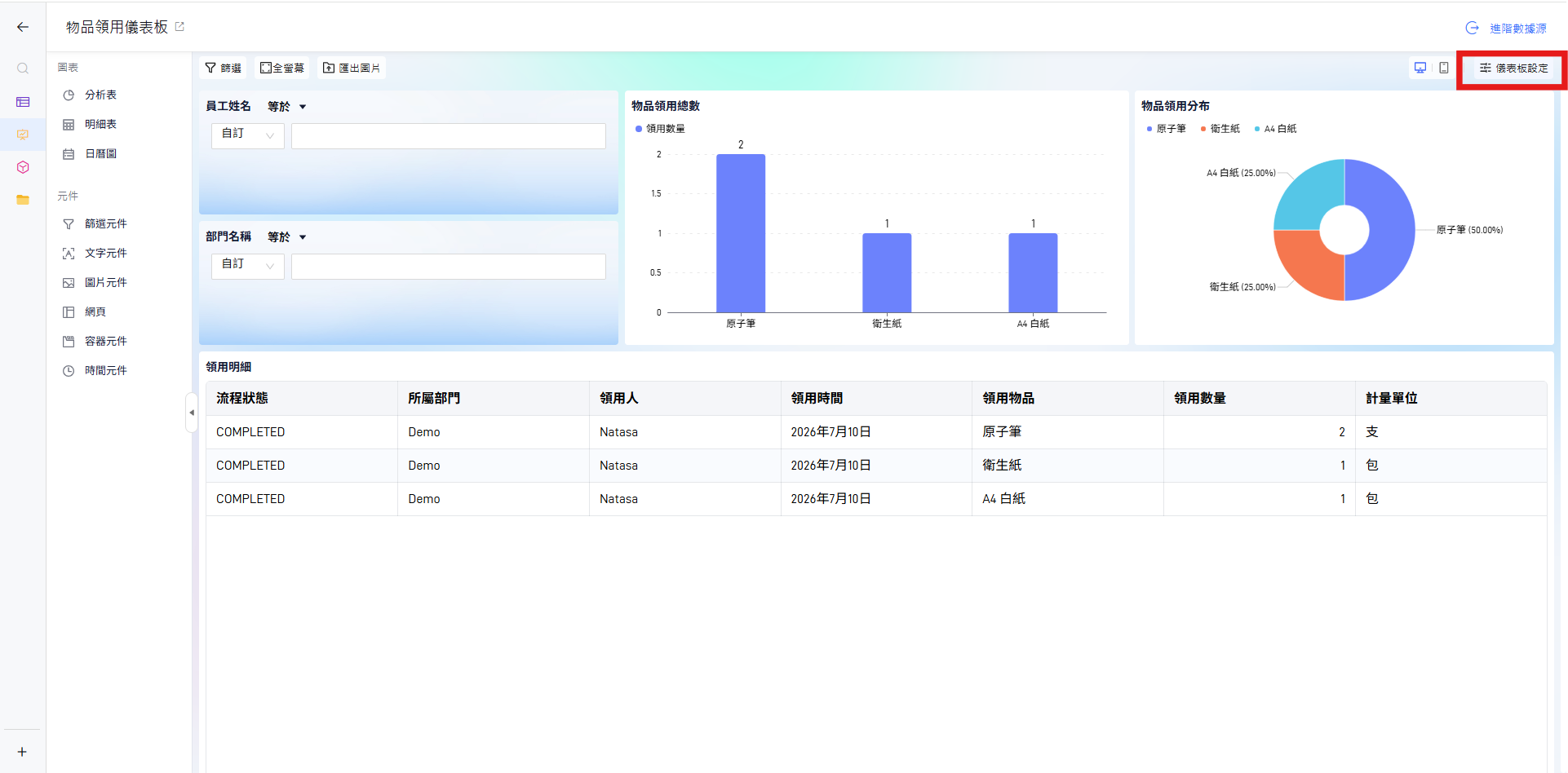Click the orange 衛生紙 pie slice

(1310, 265)
